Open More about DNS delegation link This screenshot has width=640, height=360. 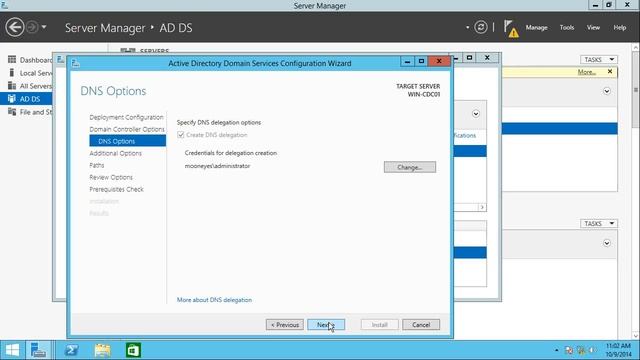(x=214, y=300)
